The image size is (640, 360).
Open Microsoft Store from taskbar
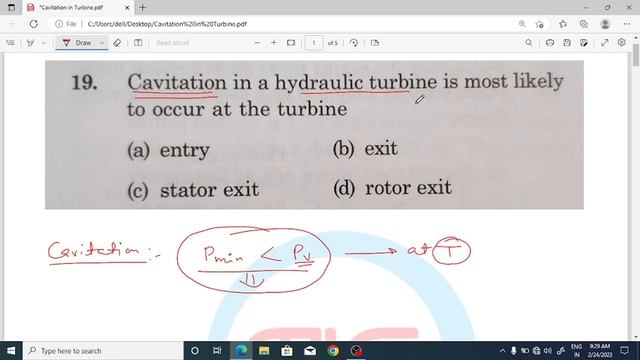[x=287, y=351]
